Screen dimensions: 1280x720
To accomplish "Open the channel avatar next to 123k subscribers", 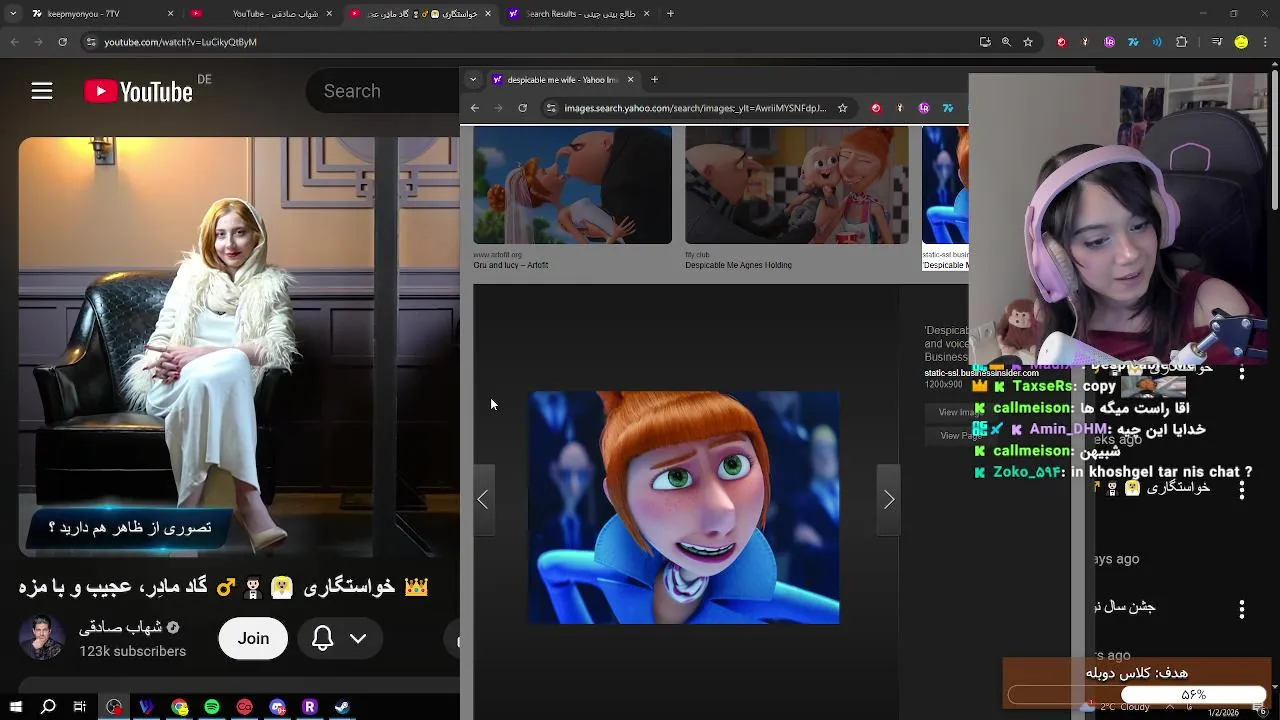I will [x=42, y=638].
